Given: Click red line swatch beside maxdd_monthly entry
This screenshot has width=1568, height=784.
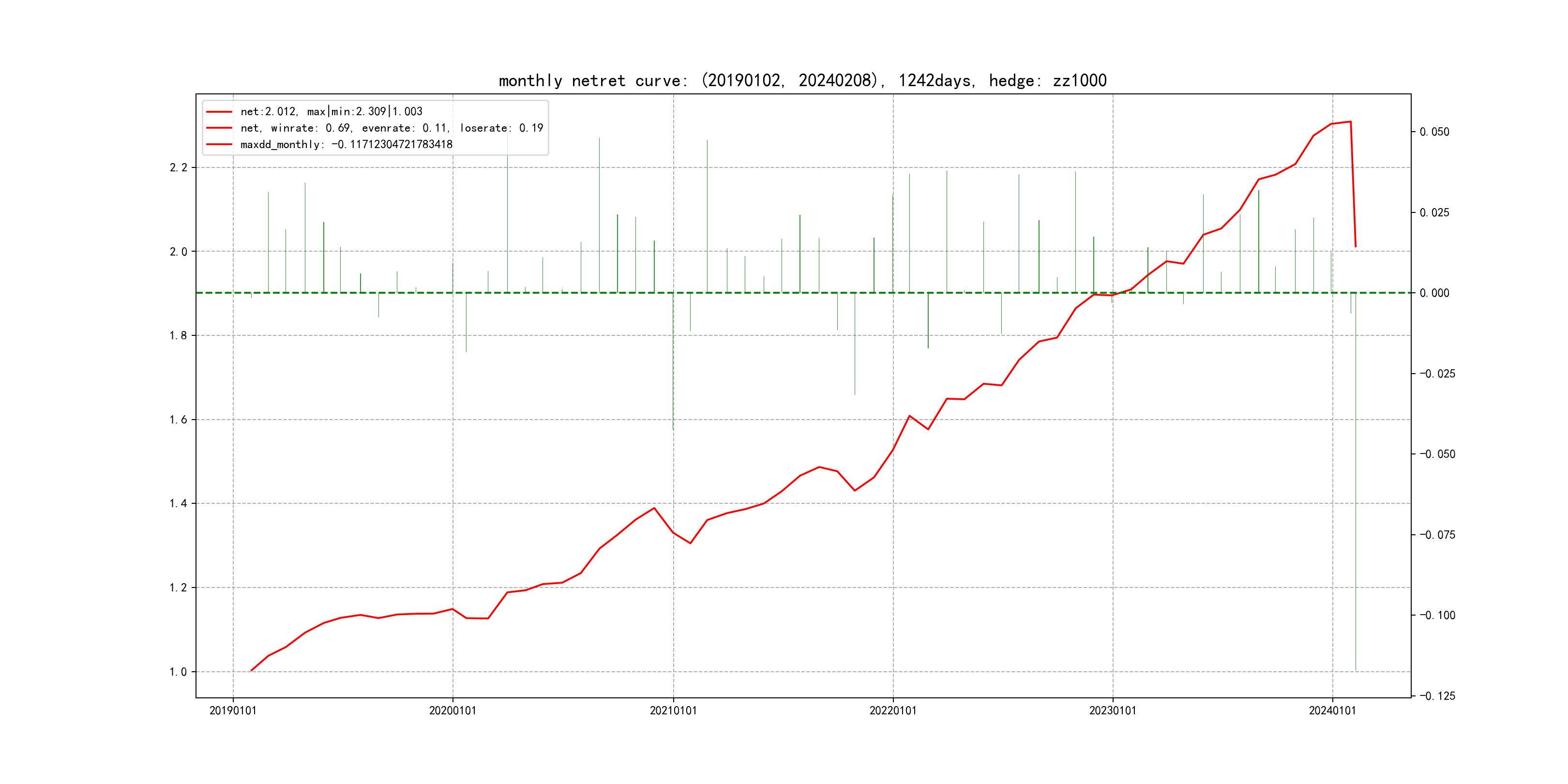Looking at the screenshot, I should (x=219, y=145).
